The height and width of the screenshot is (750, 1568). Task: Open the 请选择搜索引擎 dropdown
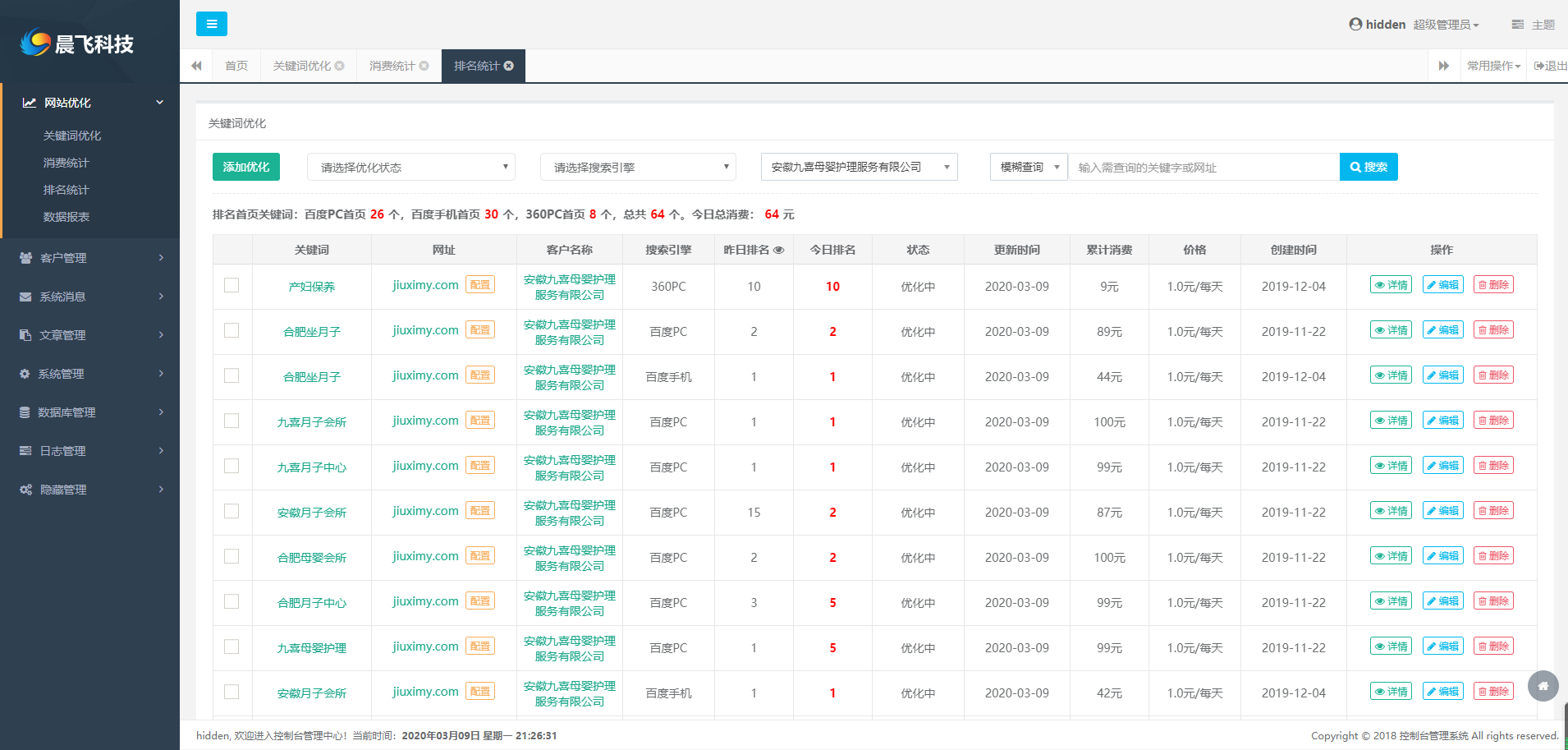638,167
